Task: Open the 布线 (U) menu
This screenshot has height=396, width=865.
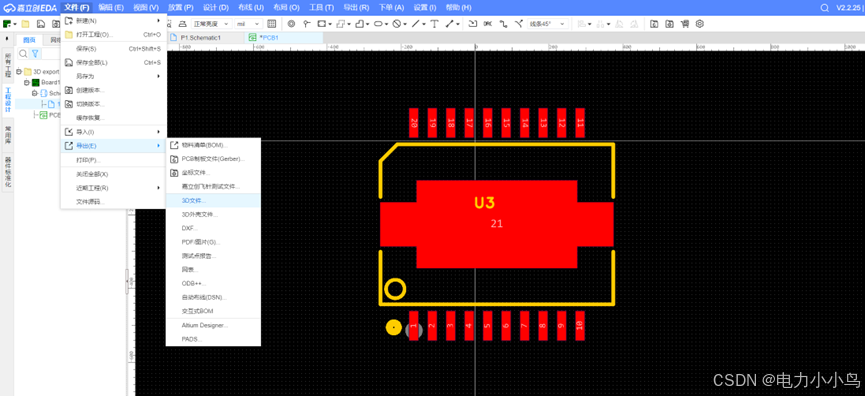Action: coord(251,8)
